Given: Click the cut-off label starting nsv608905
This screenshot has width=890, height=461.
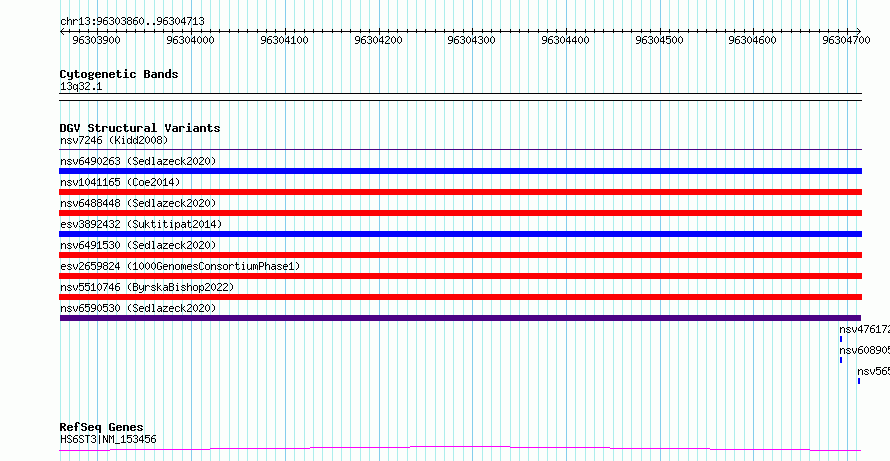Looking at the screenshot, I should pos(864,350).
